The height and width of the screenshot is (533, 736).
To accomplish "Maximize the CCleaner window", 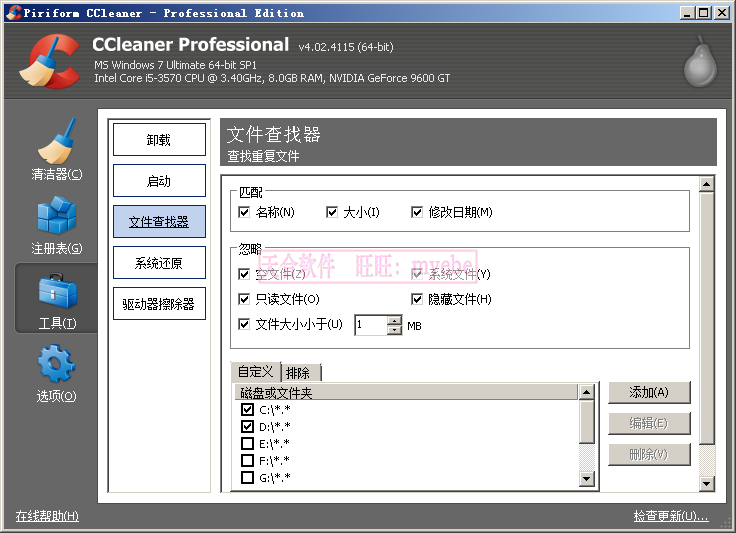I will coord(704,13).
